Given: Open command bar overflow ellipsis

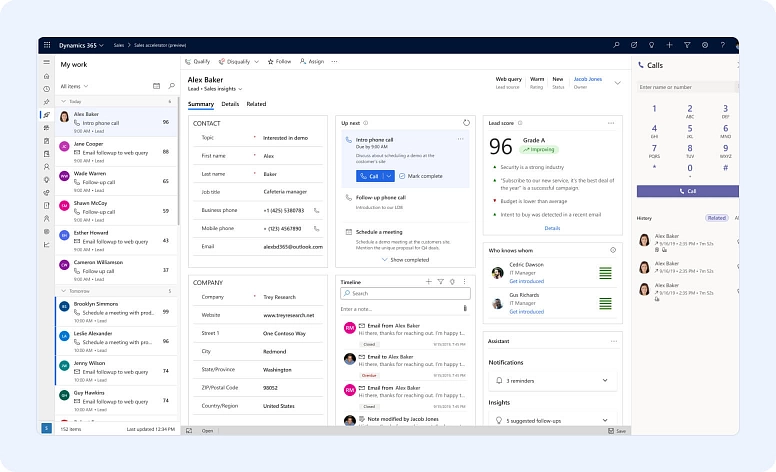Looking at the screenshot, I should [335, 62].
